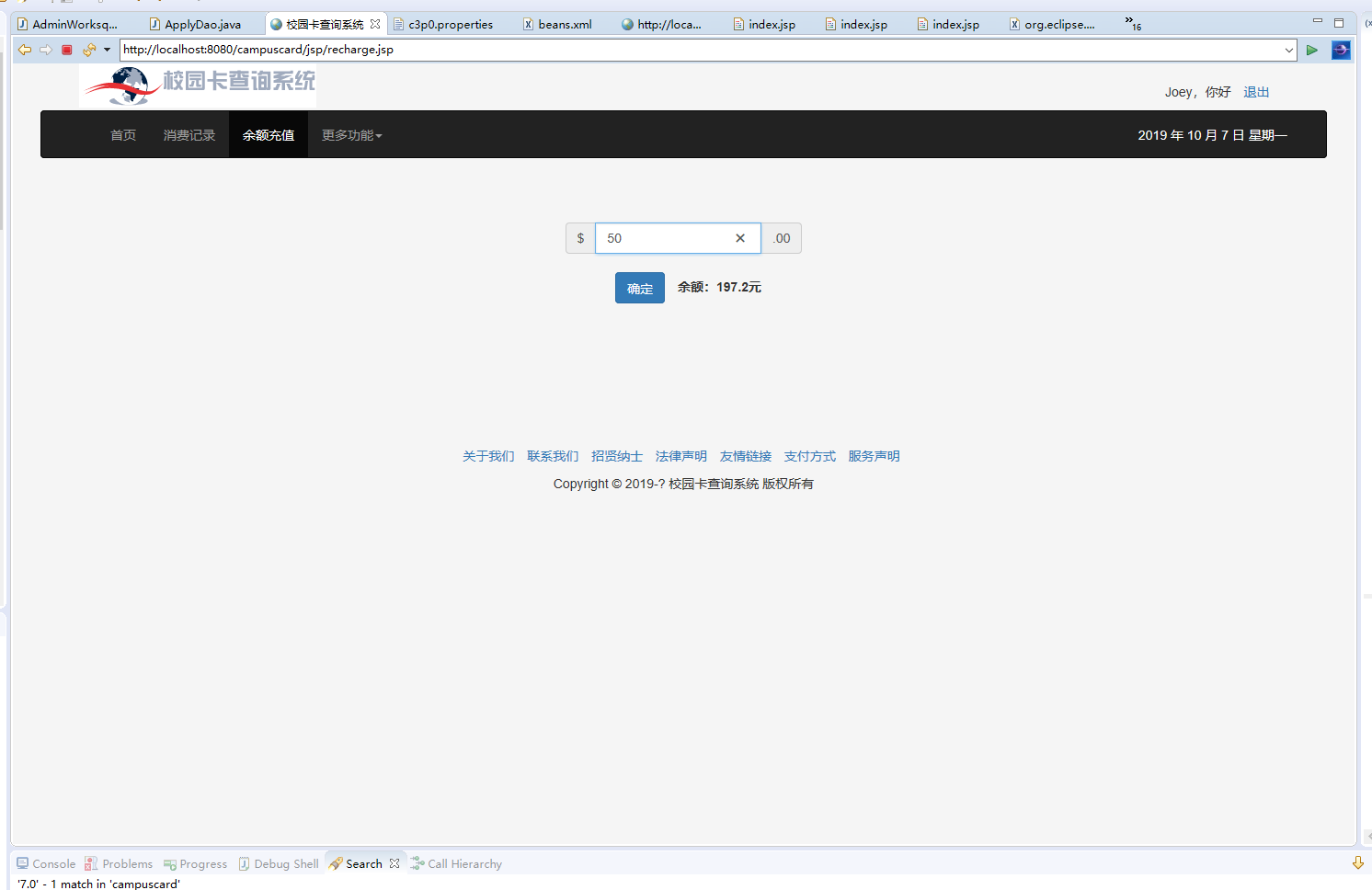This screenshot has width=1372, height=890.
Task: Click the 退出 logout link
Action: [1256, 92]
